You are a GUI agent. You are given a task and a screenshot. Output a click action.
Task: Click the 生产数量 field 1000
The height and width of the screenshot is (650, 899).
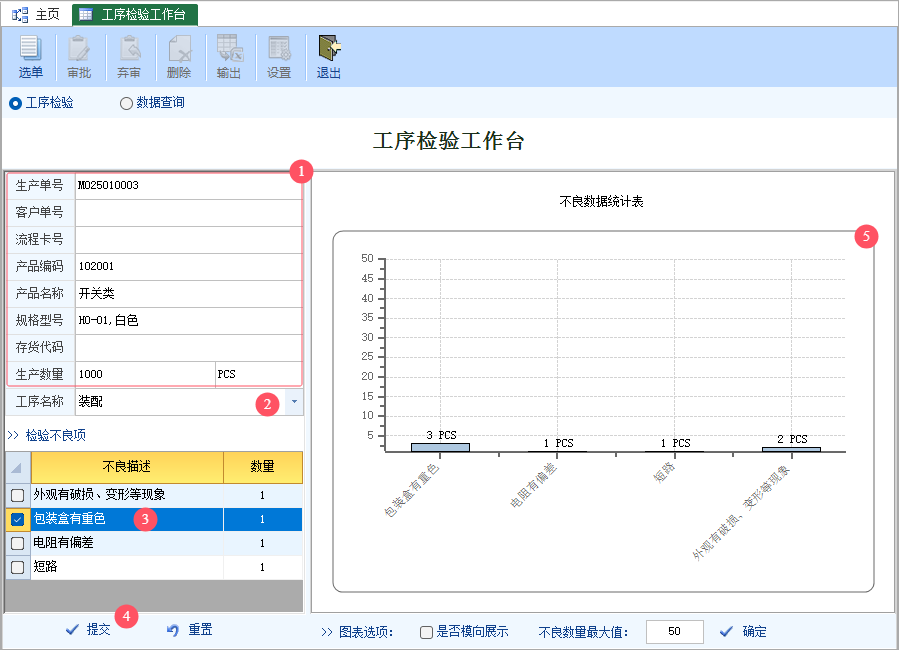tap(146, 374)
